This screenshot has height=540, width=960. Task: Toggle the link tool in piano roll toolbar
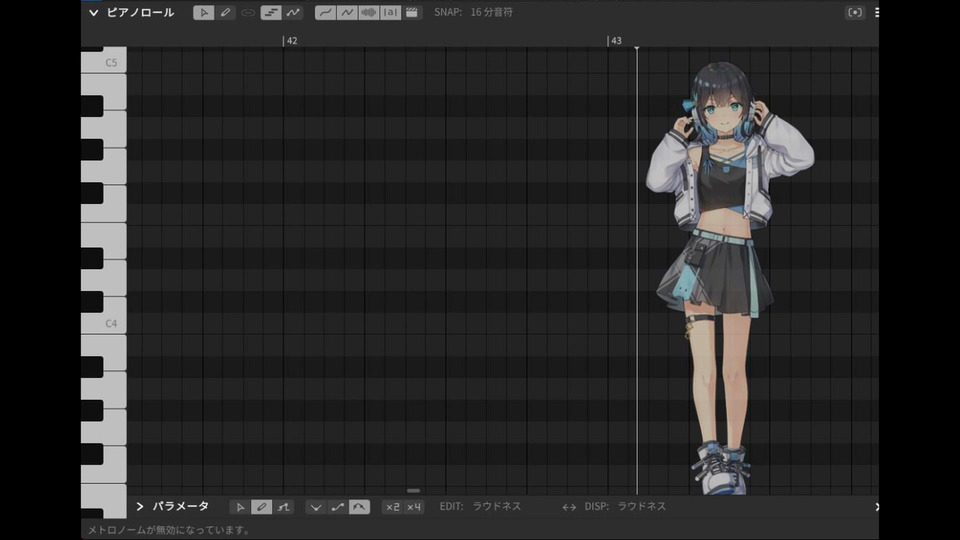[x=247, y=12]
